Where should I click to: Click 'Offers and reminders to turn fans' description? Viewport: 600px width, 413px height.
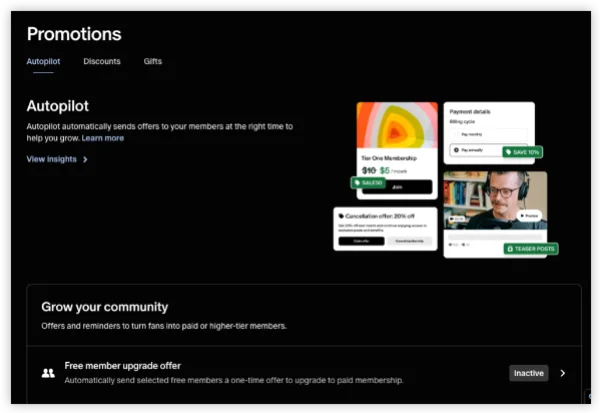pos(164,326)
